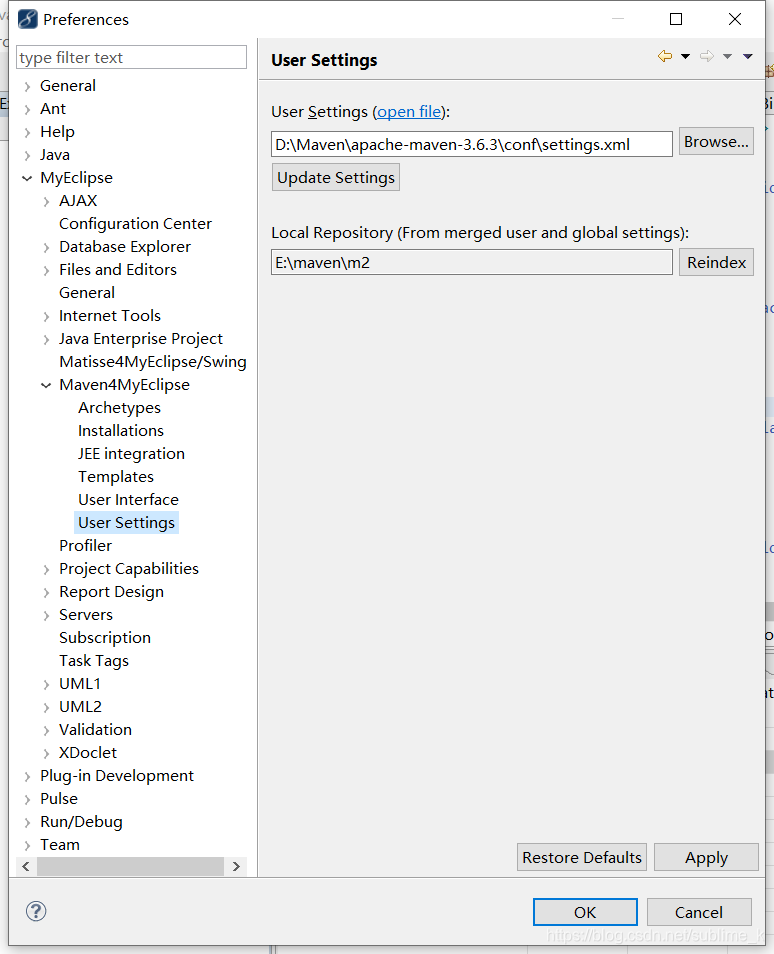The height and width of the screenshot is (954, 774).
Task: Open the settings file via open file link
Action: (x=409, y=112)
